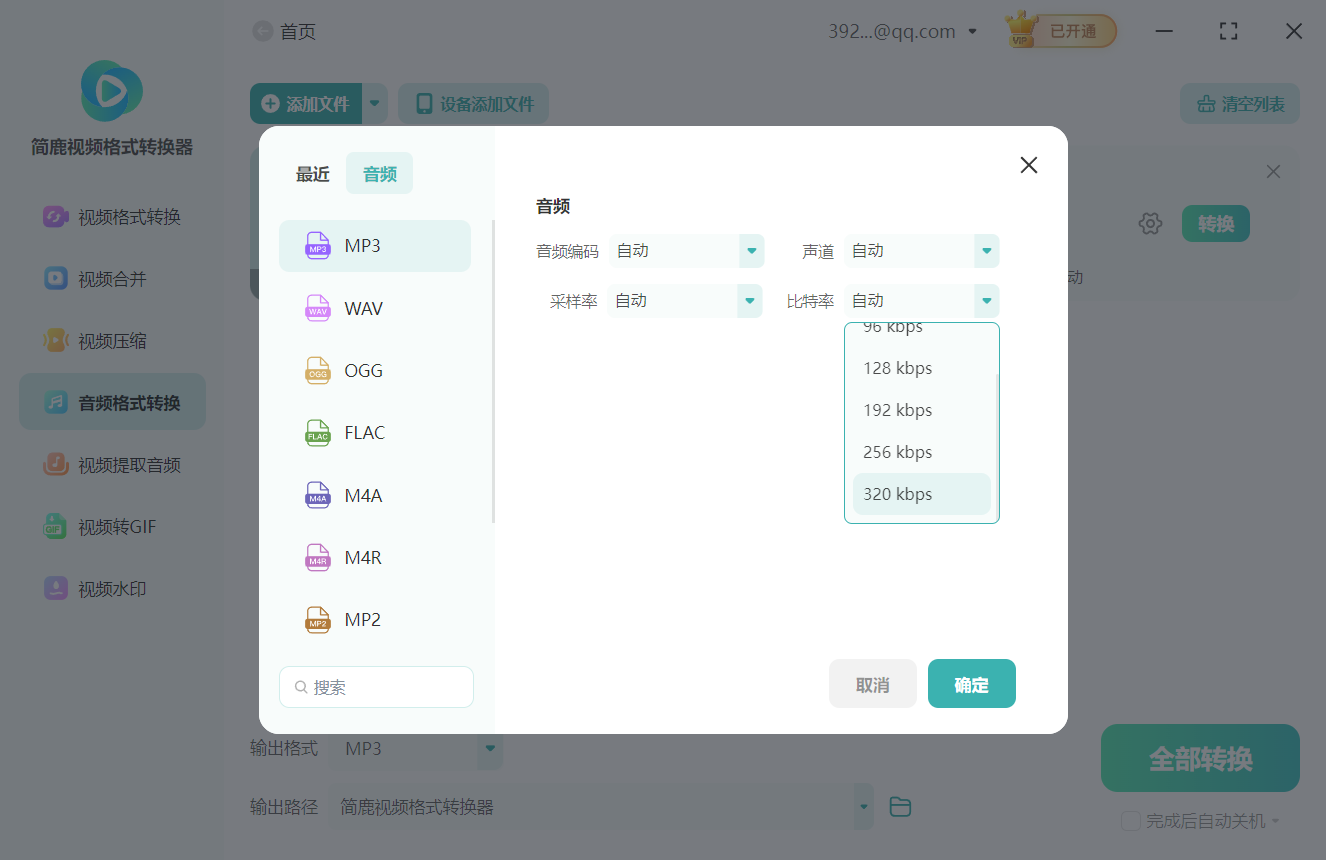Switch to the 音频 tab
The image size is (1326, 860).
379,173
